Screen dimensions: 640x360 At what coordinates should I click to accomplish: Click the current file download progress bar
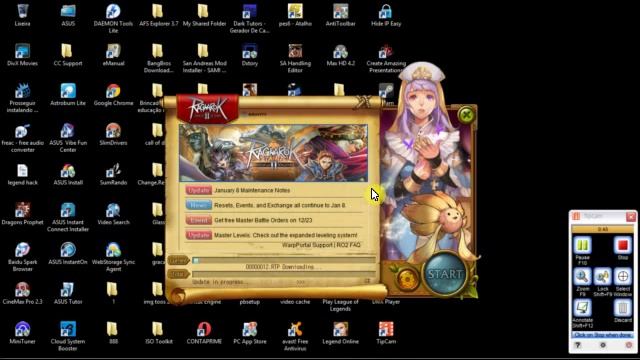pyautogui.click(x=284, y=260)
